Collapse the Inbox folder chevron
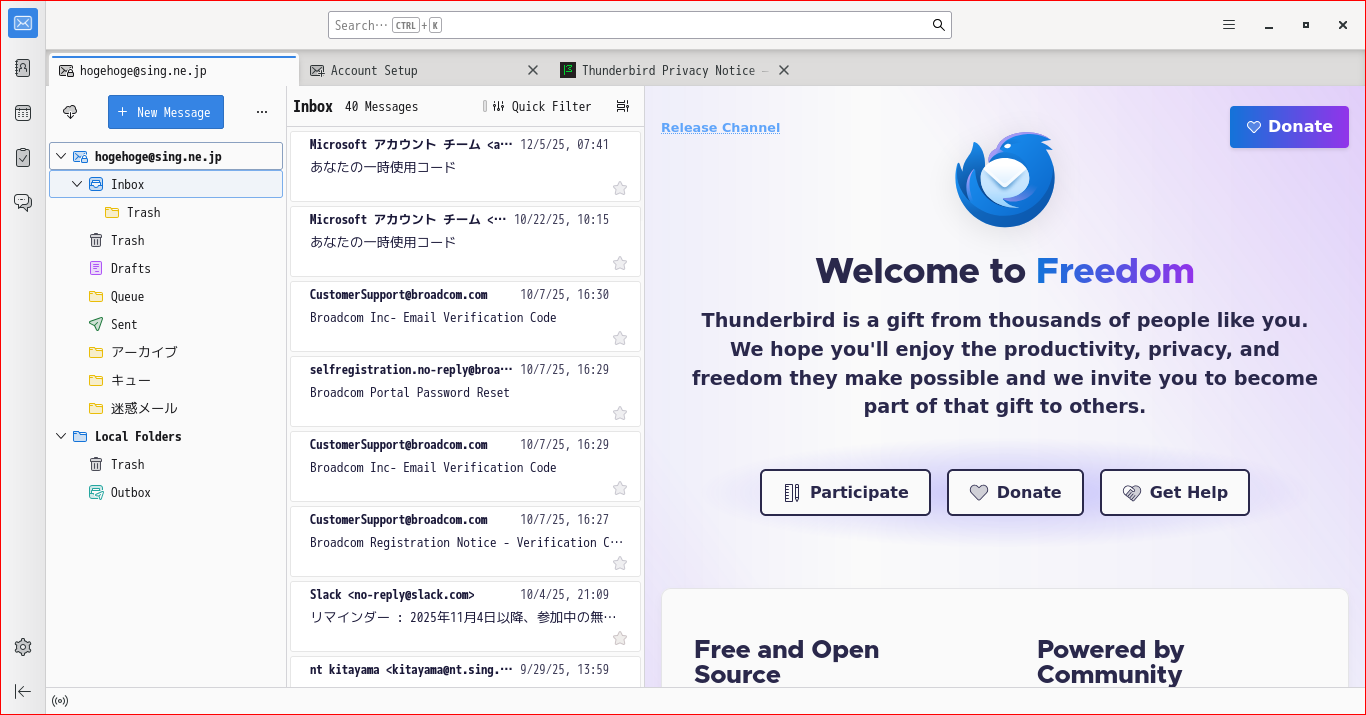Image resolution: width=1366 pixels, height=715 pixels. [x=77, y=184]
